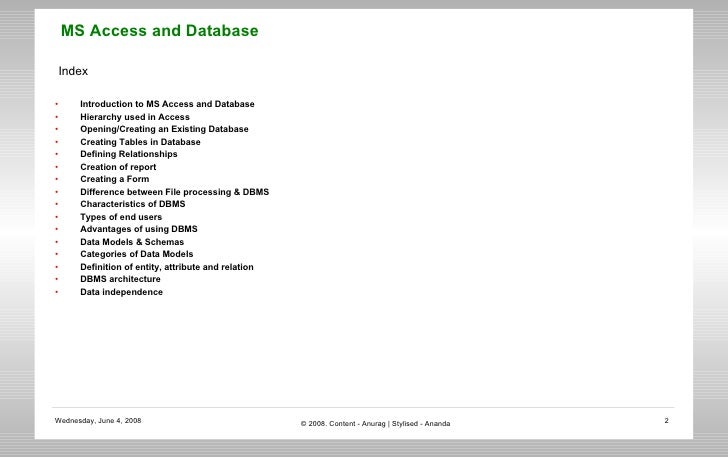Select DBMS architecture item
728x457 pixels.
point(120,280)
